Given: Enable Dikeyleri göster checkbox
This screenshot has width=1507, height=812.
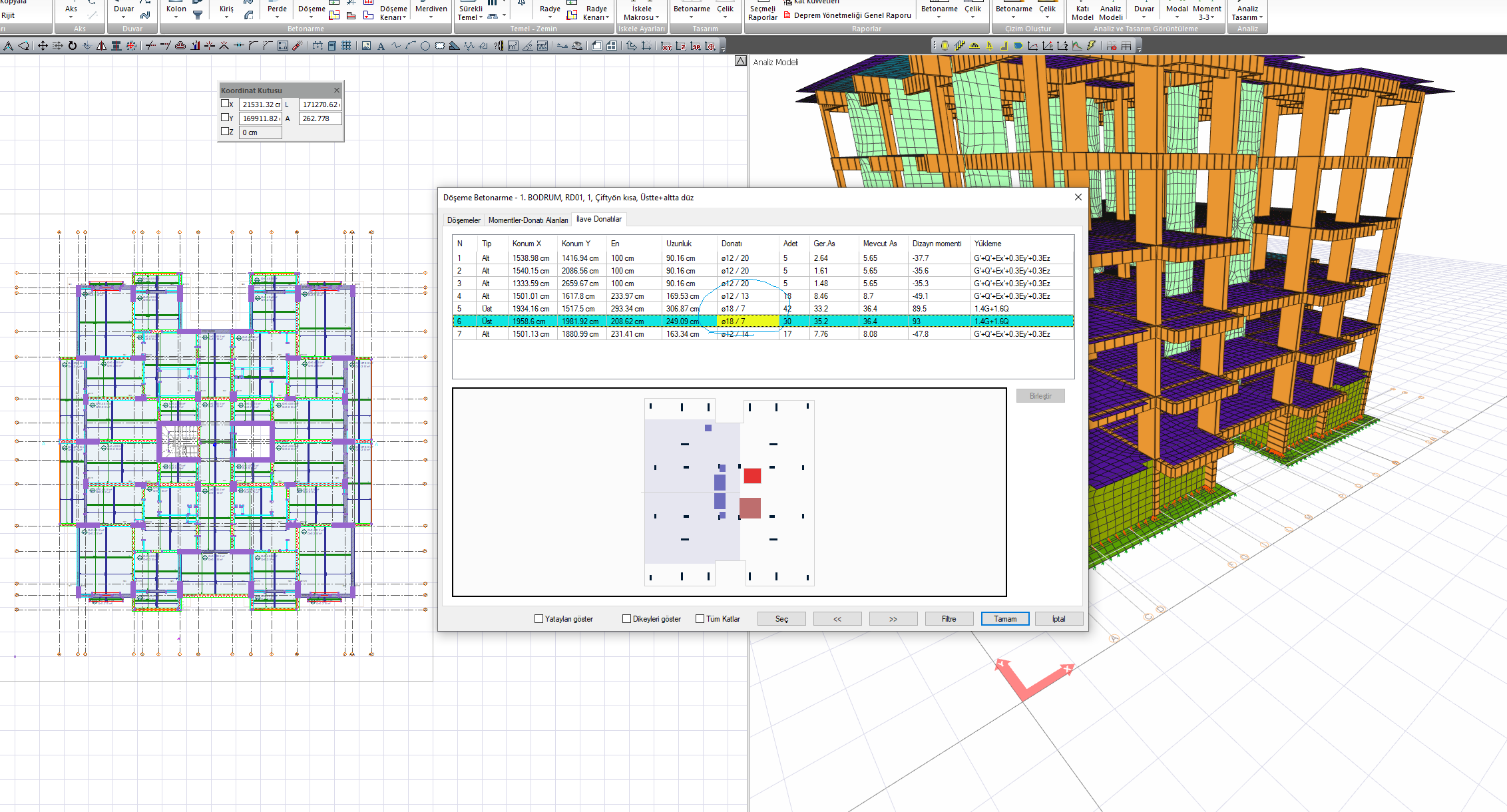Looking at the screenshot, I should click(x=626, y=619).
